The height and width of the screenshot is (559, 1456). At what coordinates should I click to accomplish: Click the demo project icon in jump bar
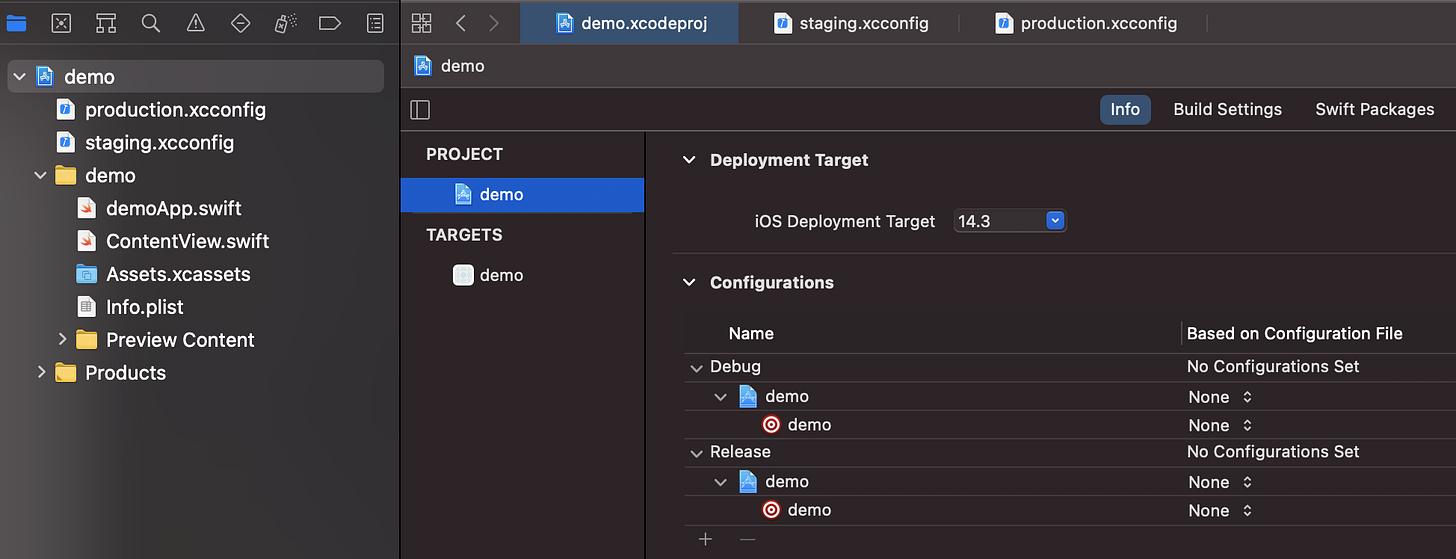(423, 66)
